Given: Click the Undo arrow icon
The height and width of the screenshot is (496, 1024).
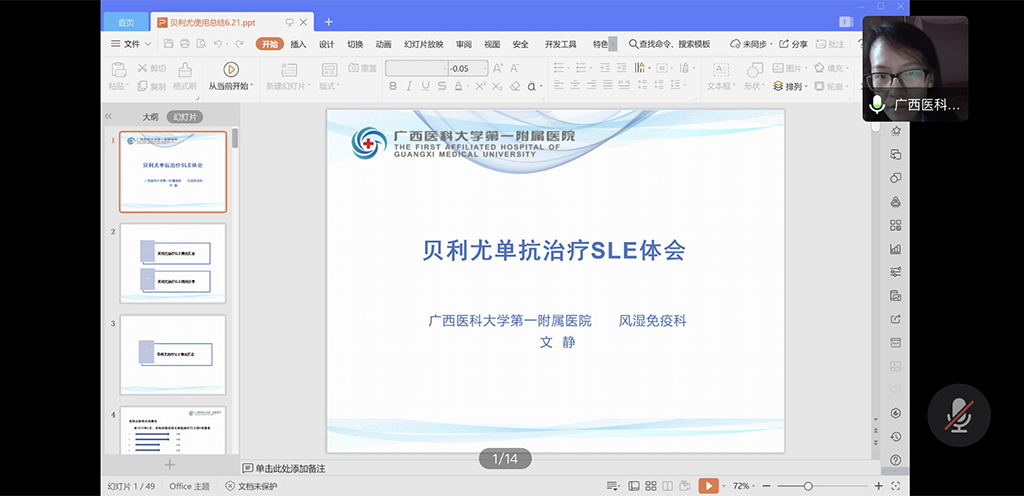Looking at the screenshot, I should click(217, 44).
